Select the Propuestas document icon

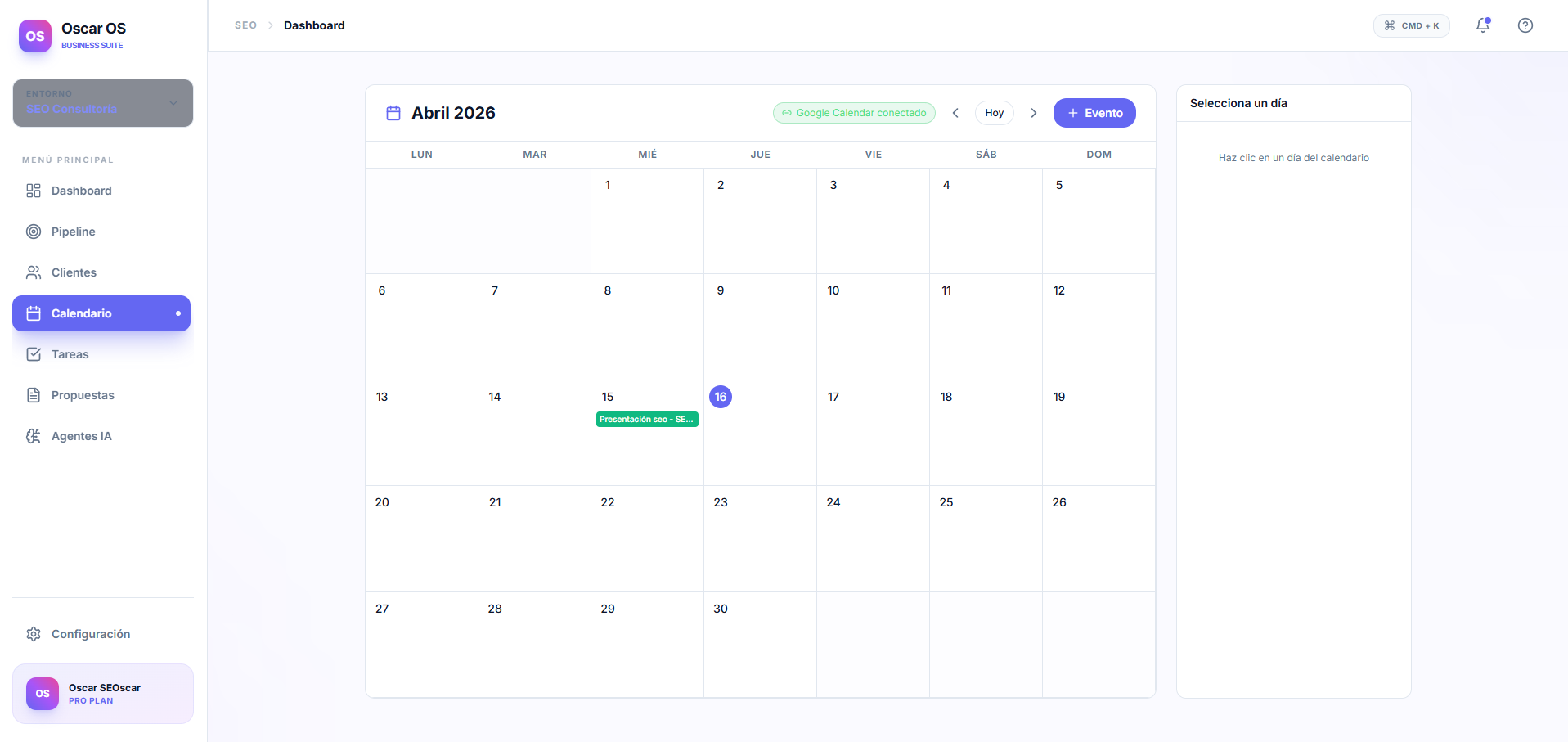click(x=33, y=395)
